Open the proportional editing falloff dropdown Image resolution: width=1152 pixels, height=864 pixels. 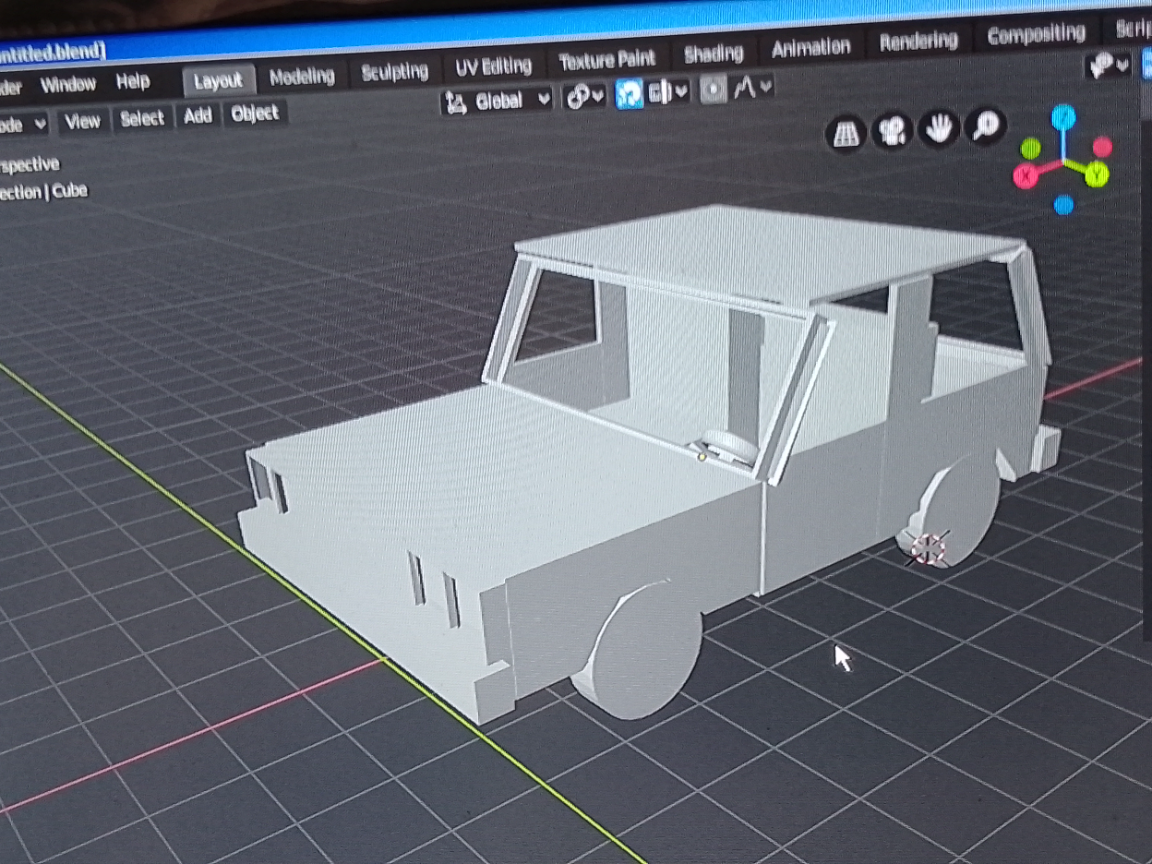coord(752,87)
